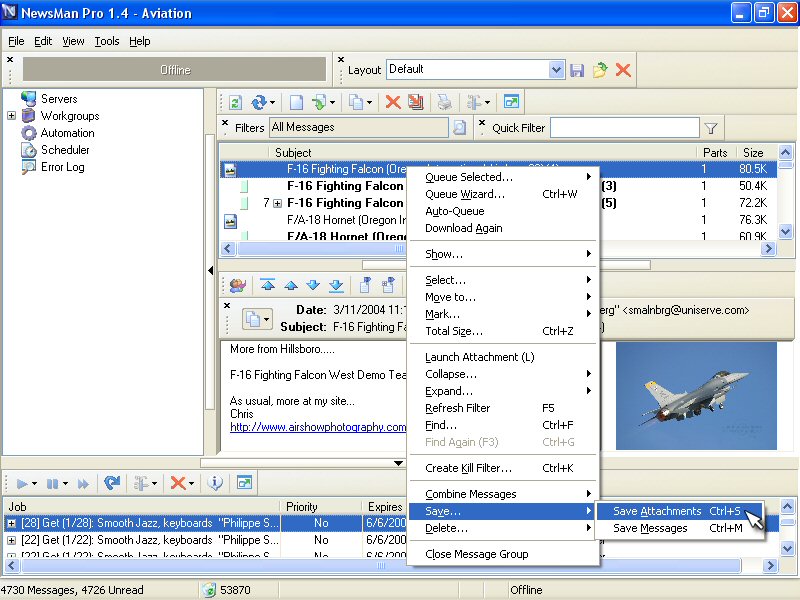Go to previous message up arrow
Viewport: 800px width, 600px height.
click(291, 285)
